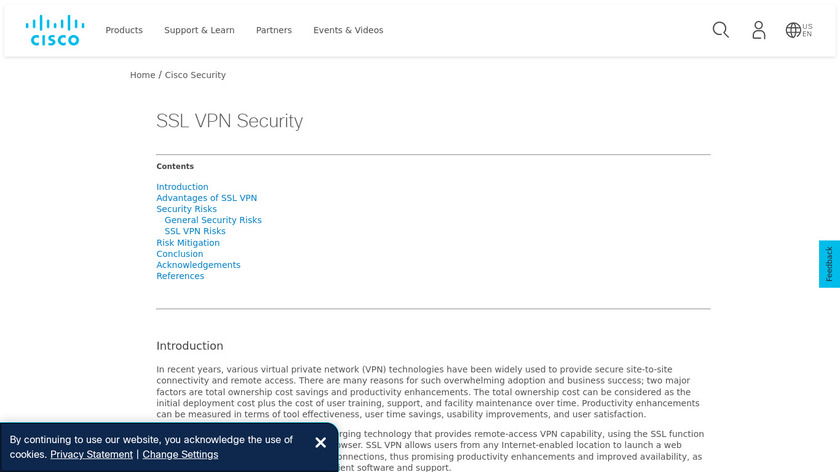Viewport: 840px width, 472px height.
Task: Click the Cisco logo
Action: (x=55, y=30)
